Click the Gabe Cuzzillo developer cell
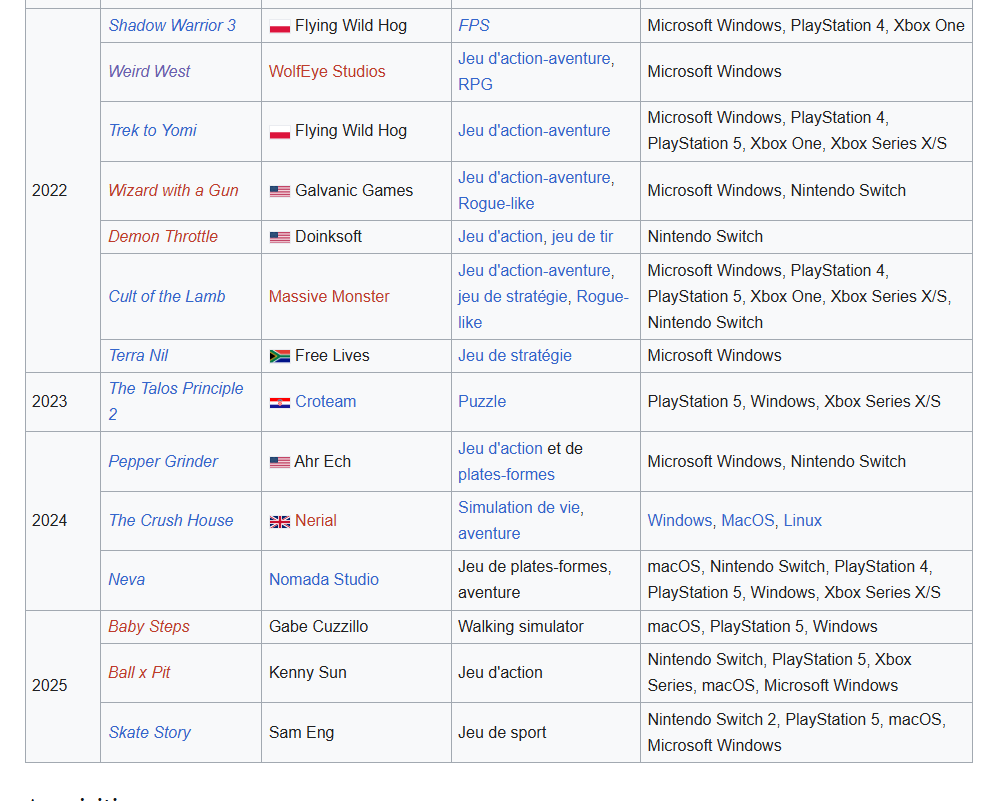The width and height of the screenshot is (993, 801). (356, 626)
